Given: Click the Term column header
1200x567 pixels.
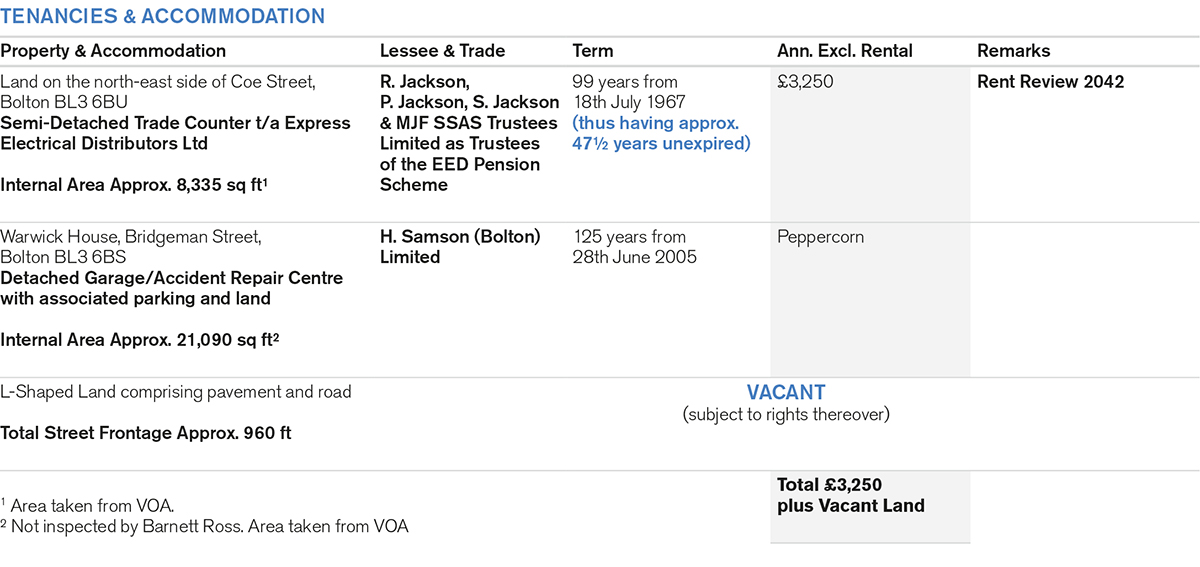Looking at the screenshot, I should click(x=593, y=51).
